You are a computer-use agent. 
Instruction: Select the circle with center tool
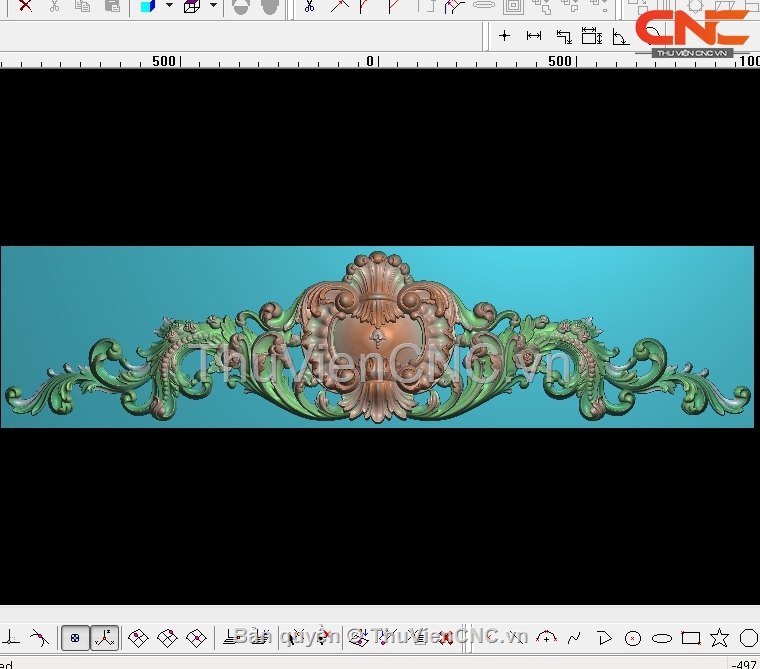pyautogui.click(x=633, y=638)
